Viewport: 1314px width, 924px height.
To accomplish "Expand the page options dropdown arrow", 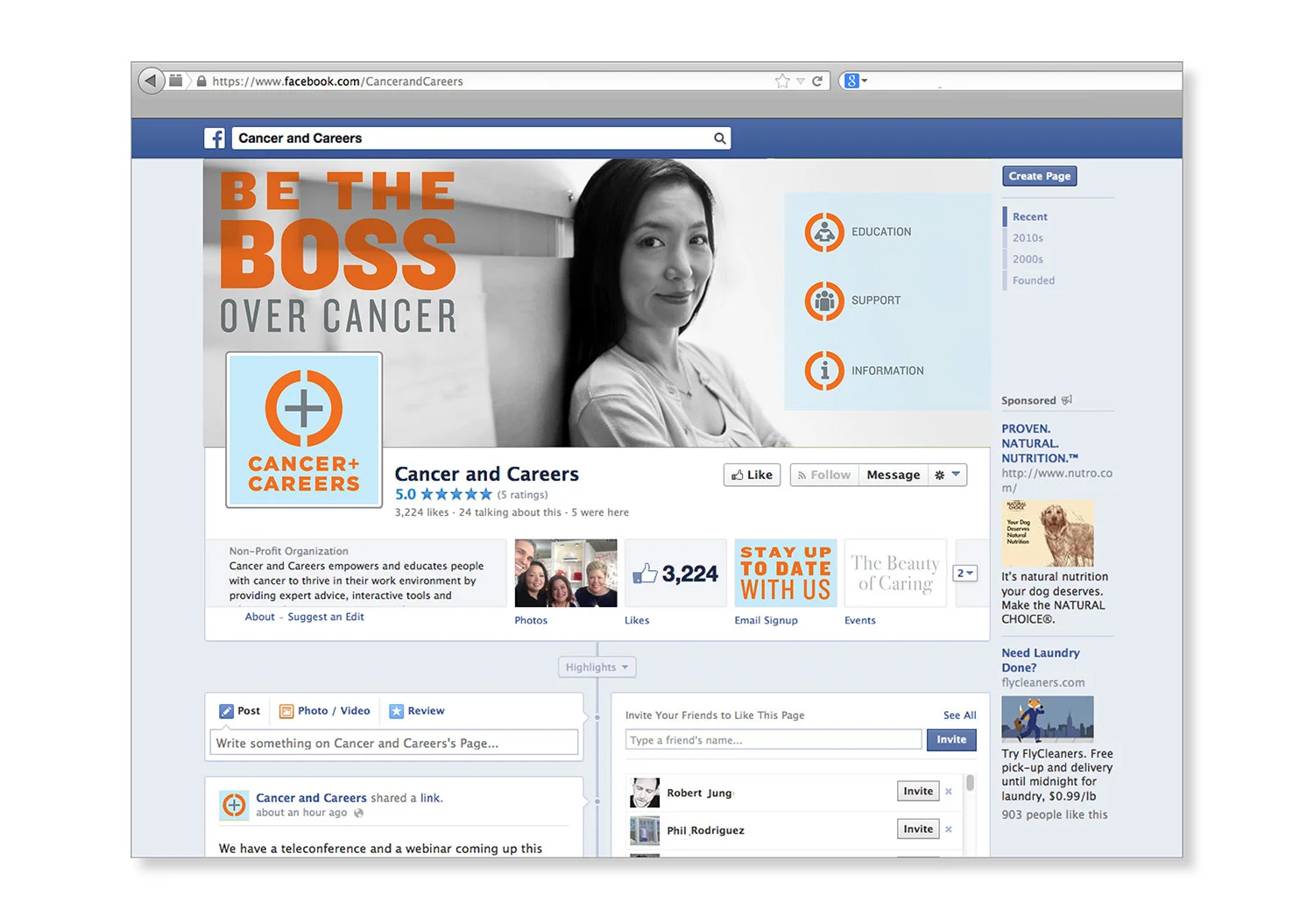I will click(x=956, y=474).
